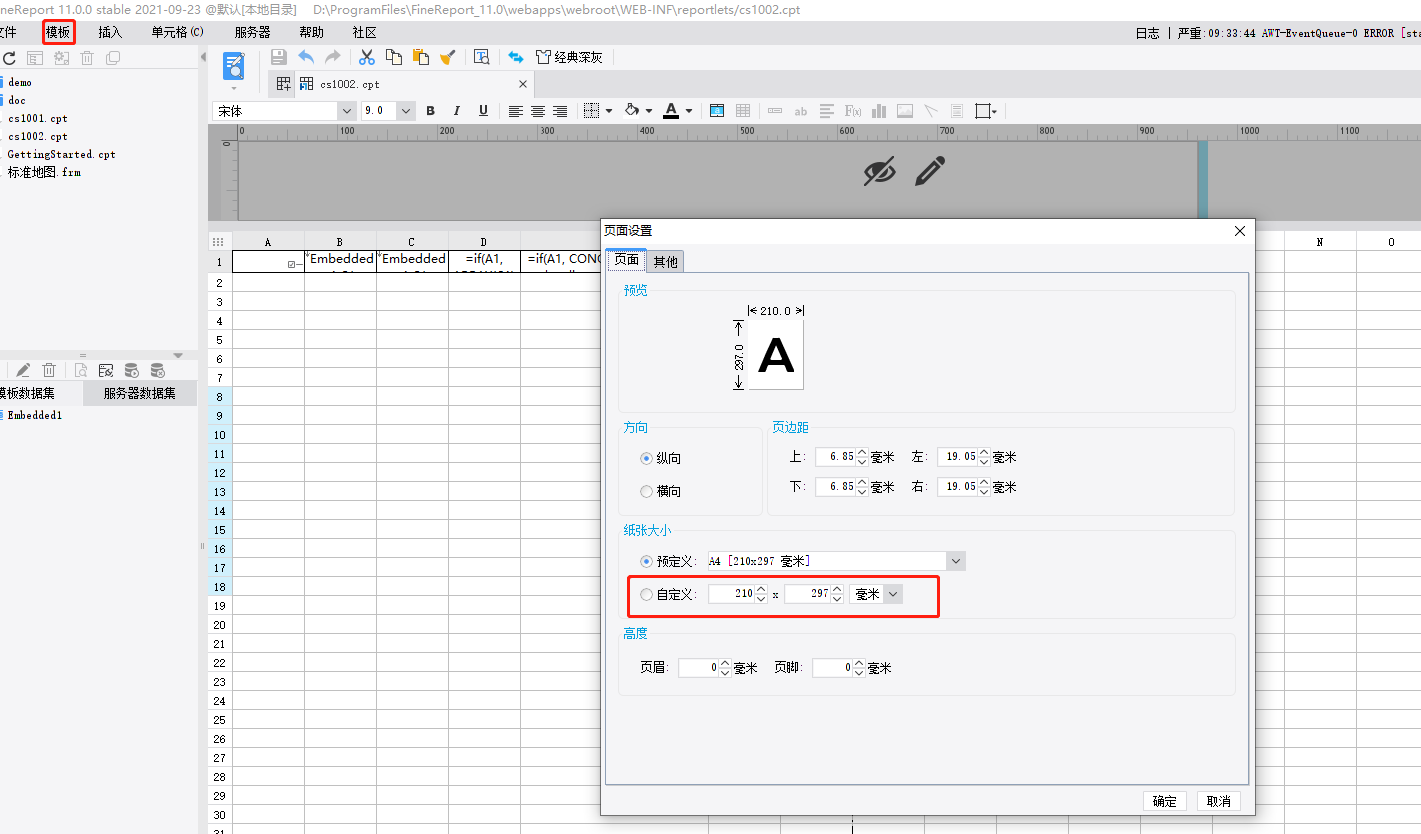Increase the 页眉 header height stepper
Image resolution: width=1421 pixels, height=834 pixels.
click(x=725, y=663)
